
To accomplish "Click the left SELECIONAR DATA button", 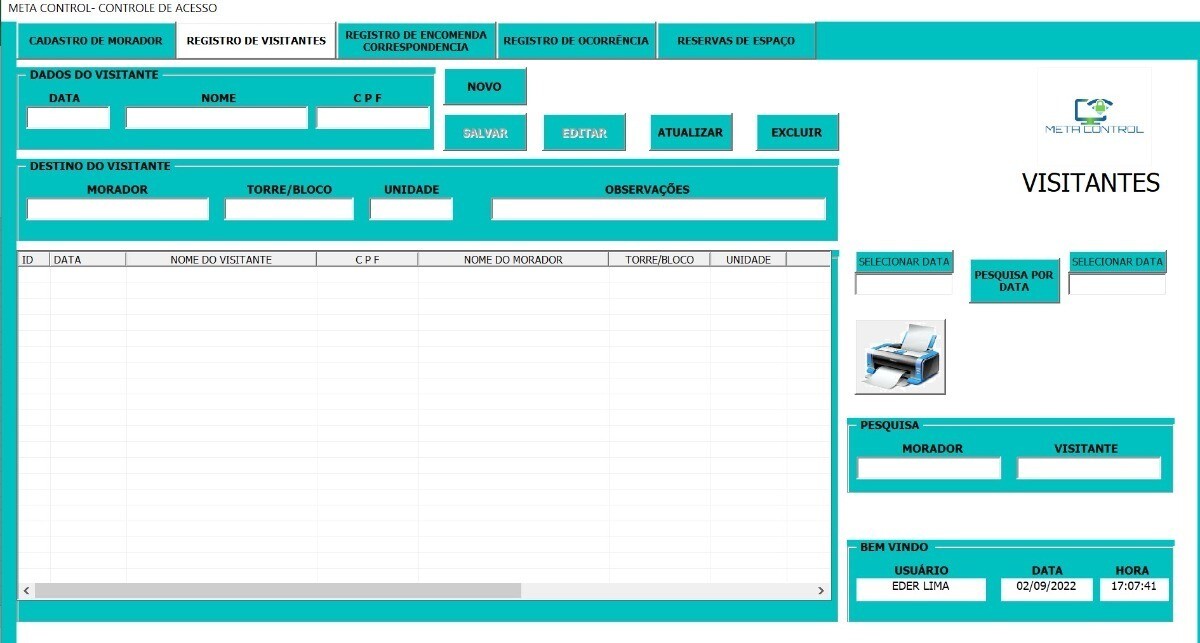I will 904,262.
